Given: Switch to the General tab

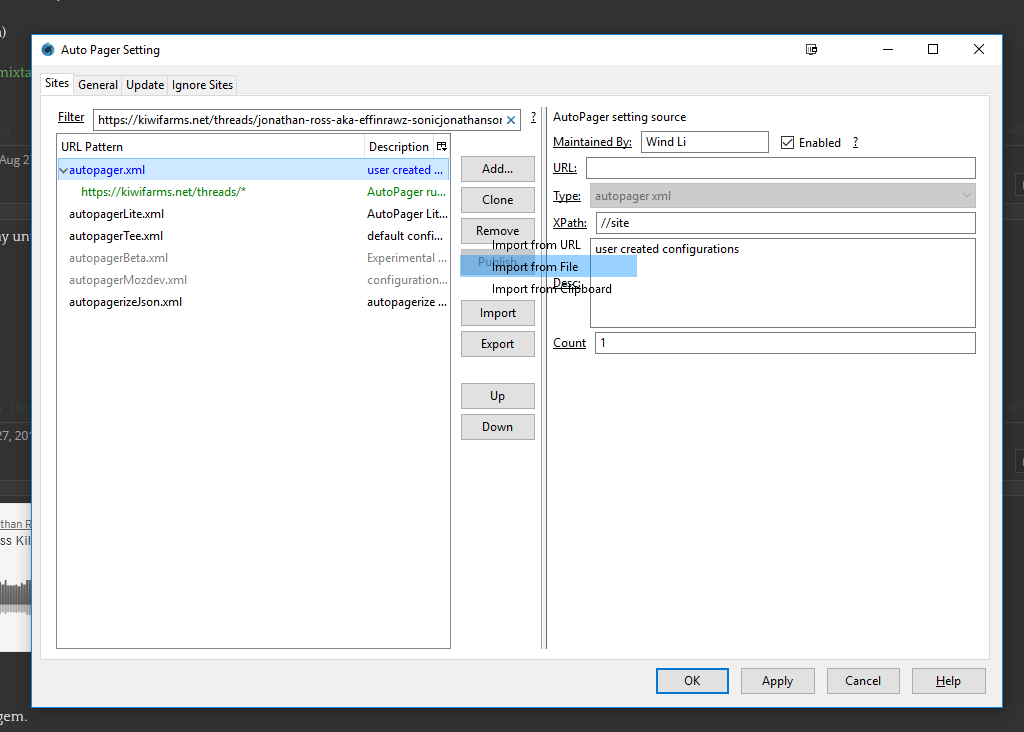Looking at the screenshot, I should (98, 85).
